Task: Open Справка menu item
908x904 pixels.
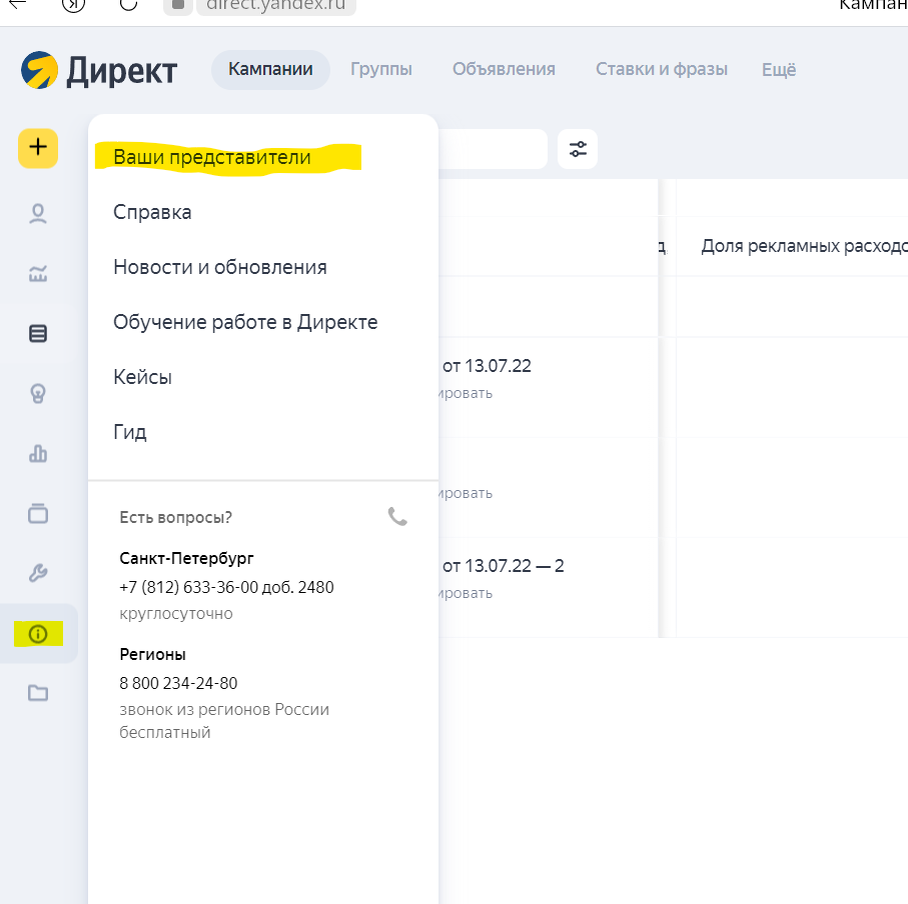Action: tap(152, 212)
